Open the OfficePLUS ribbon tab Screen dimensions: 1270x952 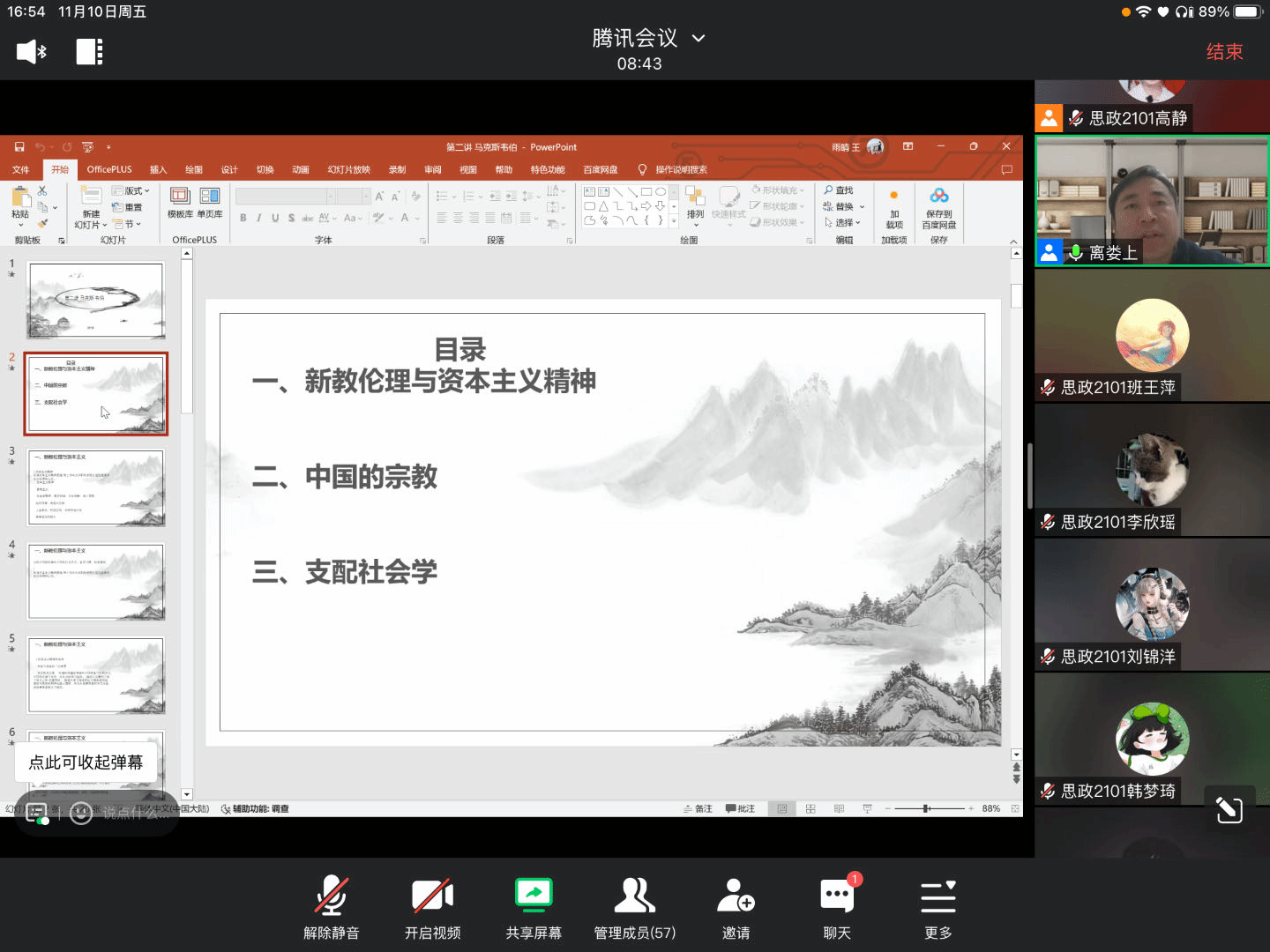(109, 169)
